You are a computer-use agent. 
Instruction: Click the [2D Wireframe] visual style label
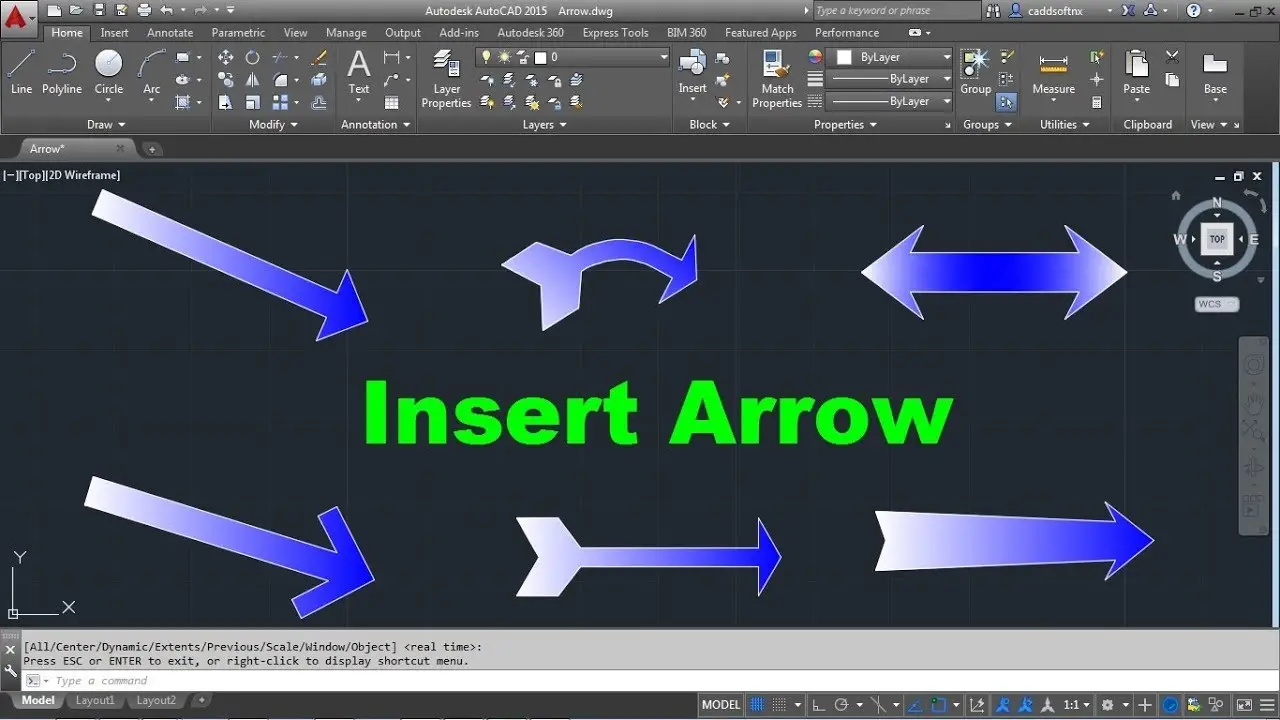[83, 175]
